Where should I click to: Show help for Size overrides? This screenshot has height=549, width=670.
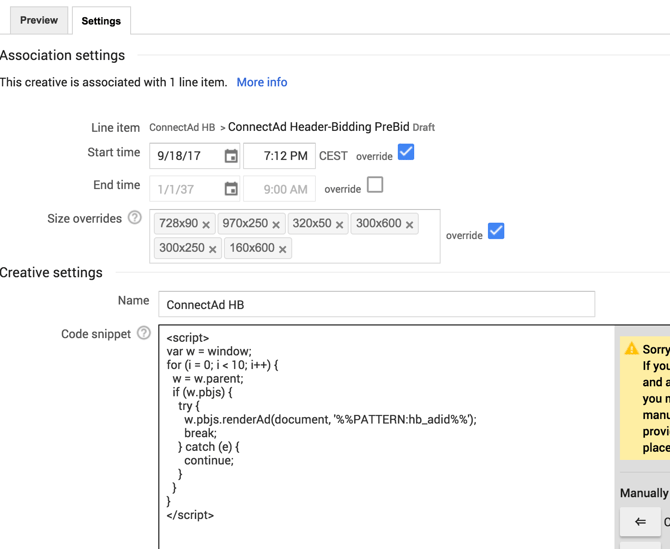coord(135,217)
